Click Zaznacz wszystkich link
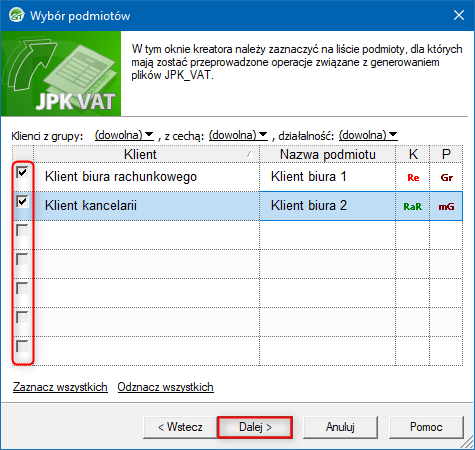475x450 pixels. click(60, 387)
